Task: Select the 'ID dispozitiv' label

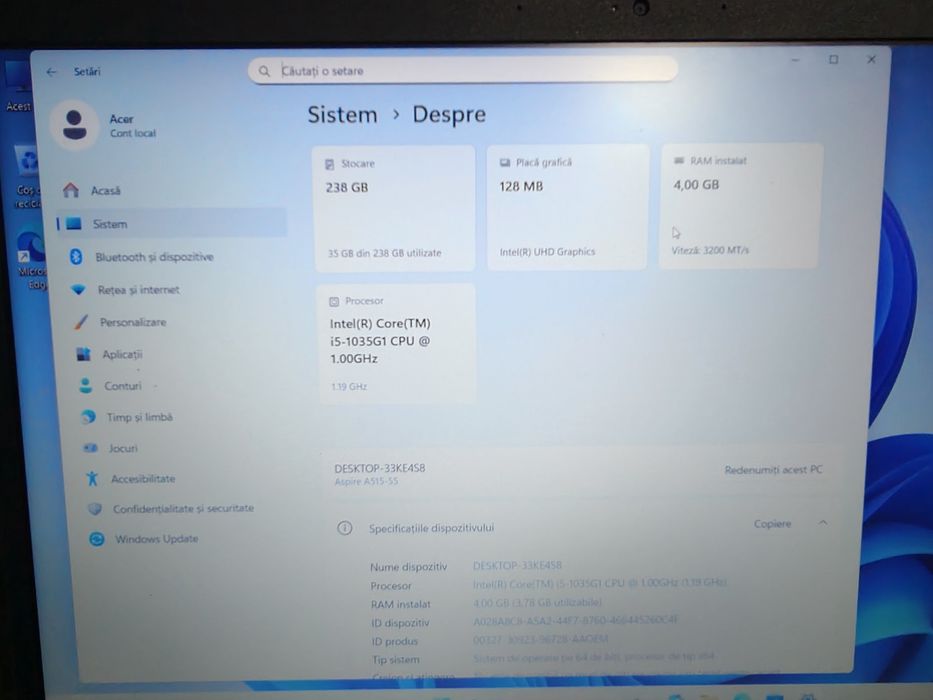Action: coord(399,623)
